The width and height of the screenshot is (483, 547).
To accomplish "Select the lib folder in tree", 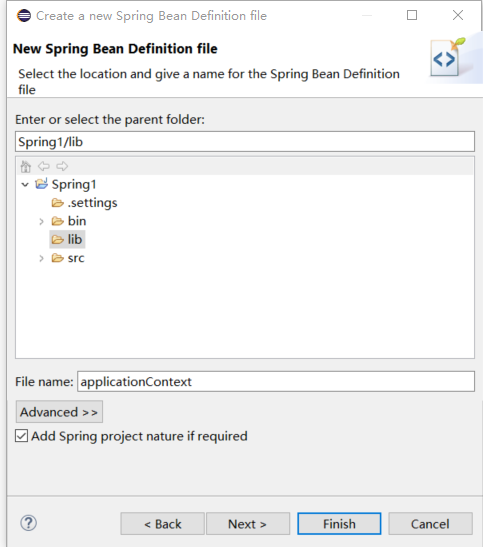I will (x=67, y=240).
